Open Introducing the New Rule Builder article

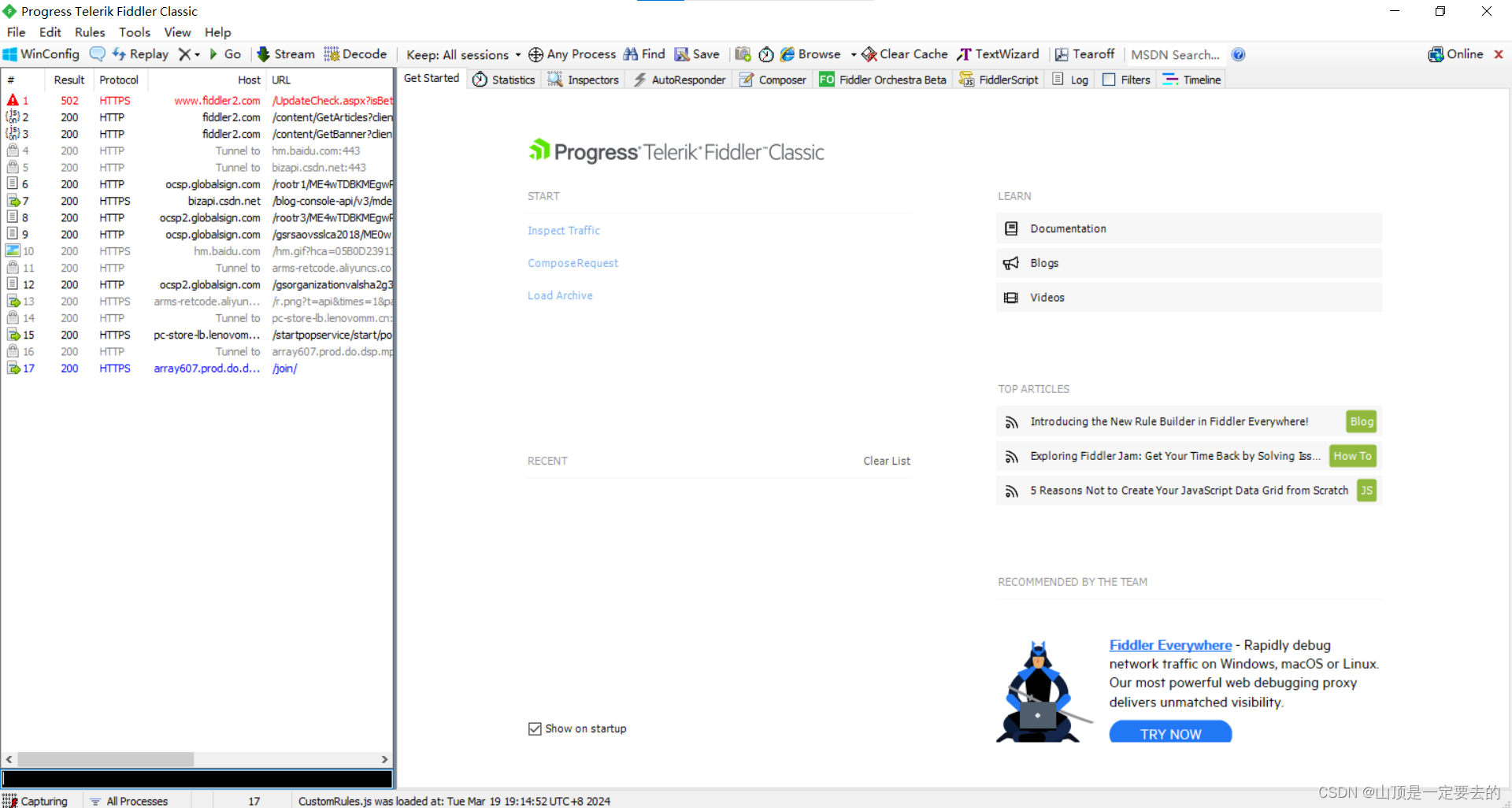tap(1188, 421)
